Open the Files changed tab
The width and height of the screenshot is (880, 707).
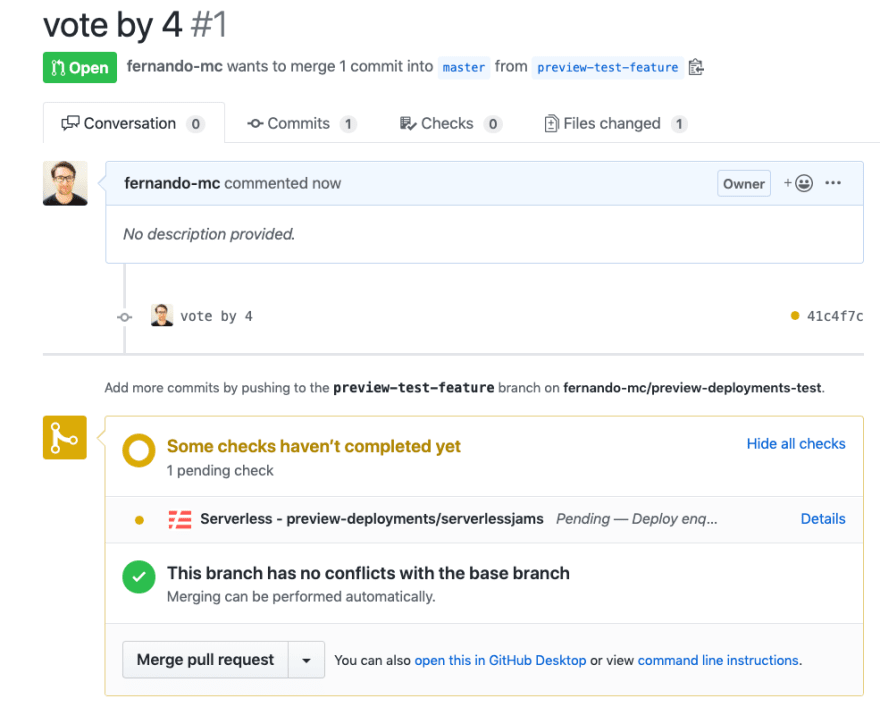click(615, 123)
